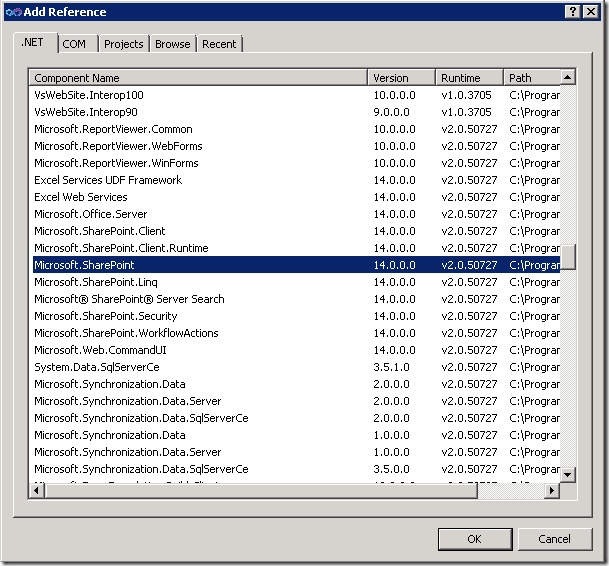The image size is (609, 566).
Task: Select Microsoft.ReportViewer.Common
Action: click(x=296, y=129)
